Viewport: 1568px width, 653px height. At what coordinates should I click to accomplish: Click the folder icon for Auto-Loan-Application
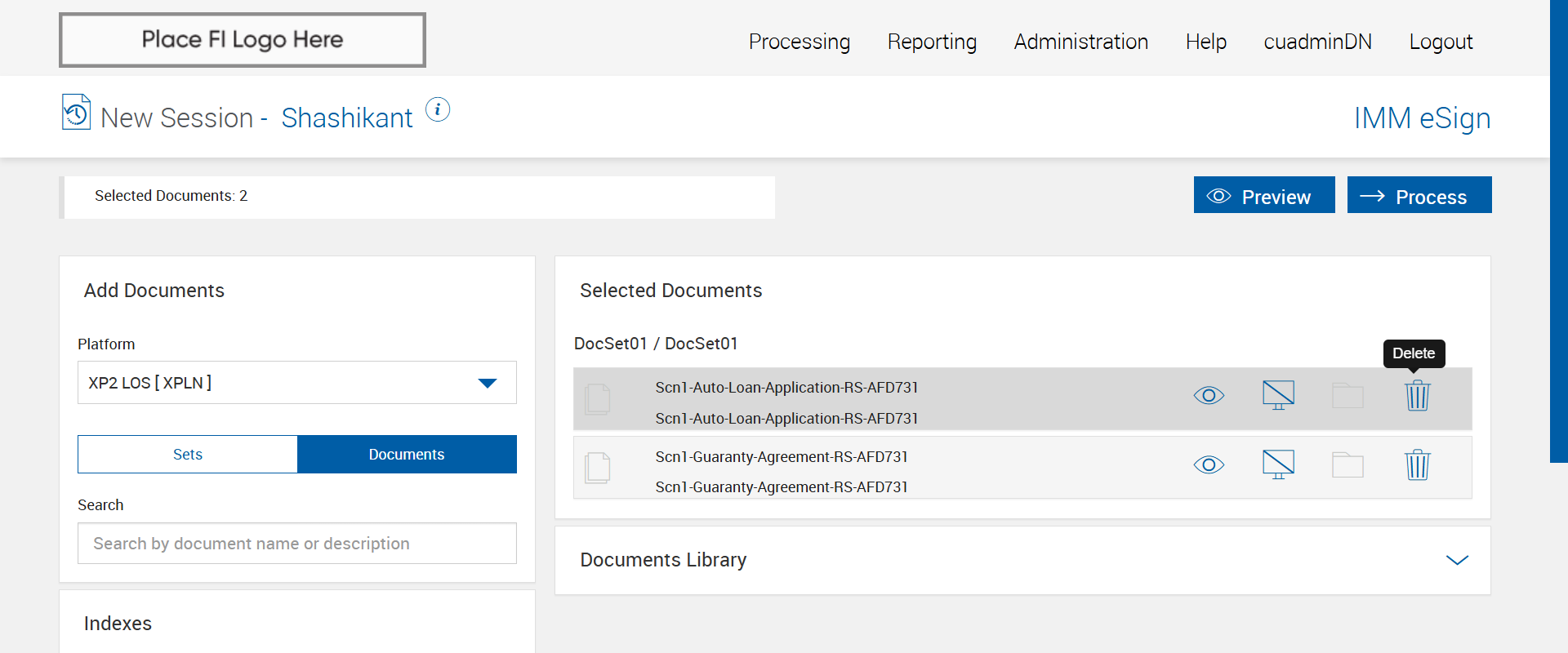click(x=1347, y=396)
